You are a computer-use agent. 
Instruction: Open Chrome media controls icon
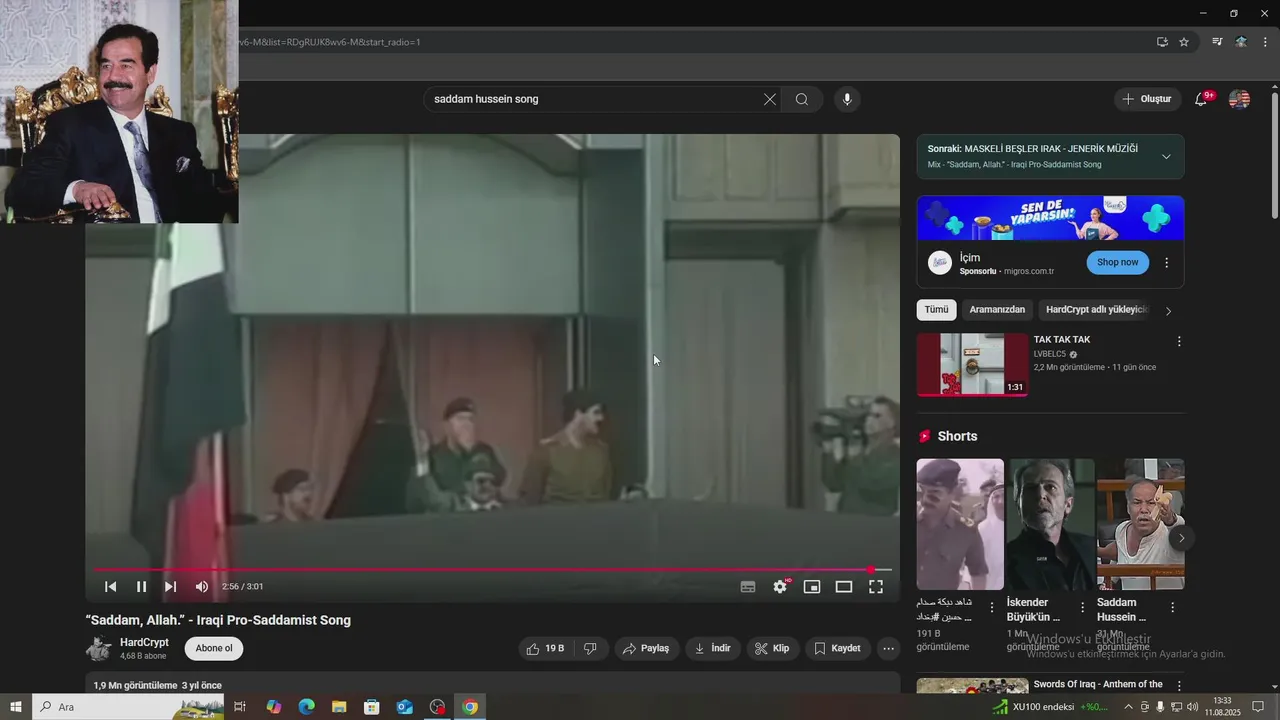pyautogui.click(x=1217, y=42)
